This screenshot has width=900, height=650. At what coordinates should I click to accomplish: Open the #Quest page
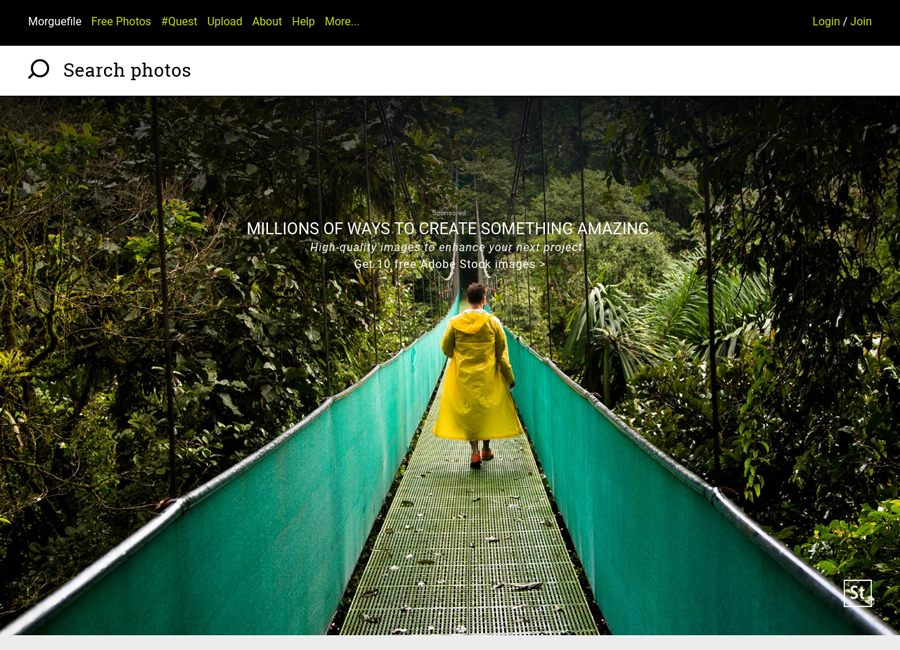pyautogui.click(x=179, y=21)
